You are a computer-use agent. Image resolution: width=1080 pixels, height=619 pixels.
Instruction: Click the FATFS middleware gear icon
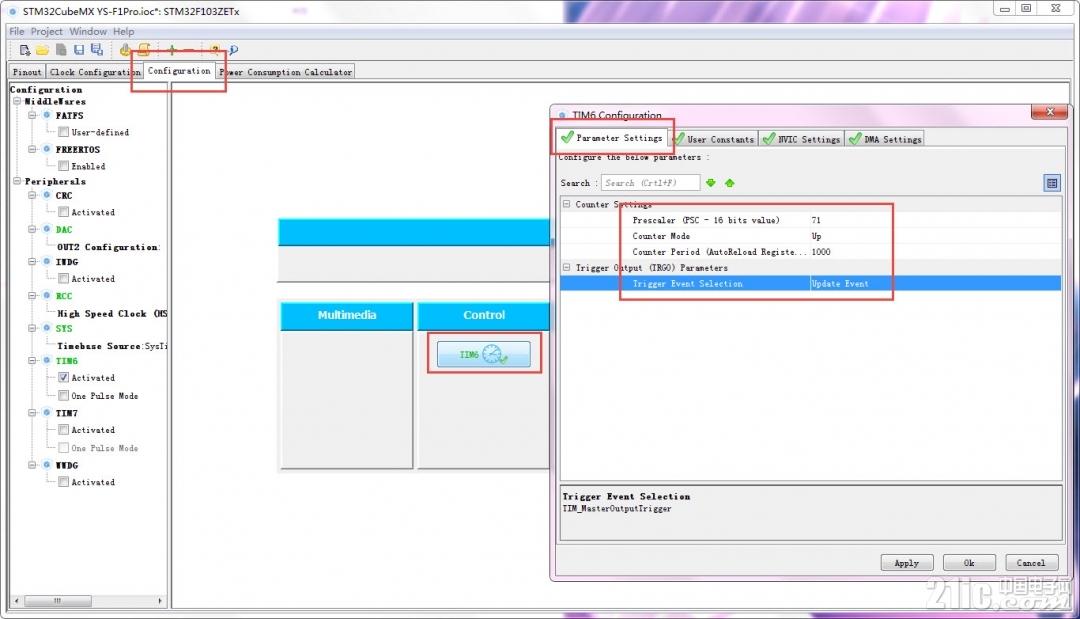coord(47,115)
